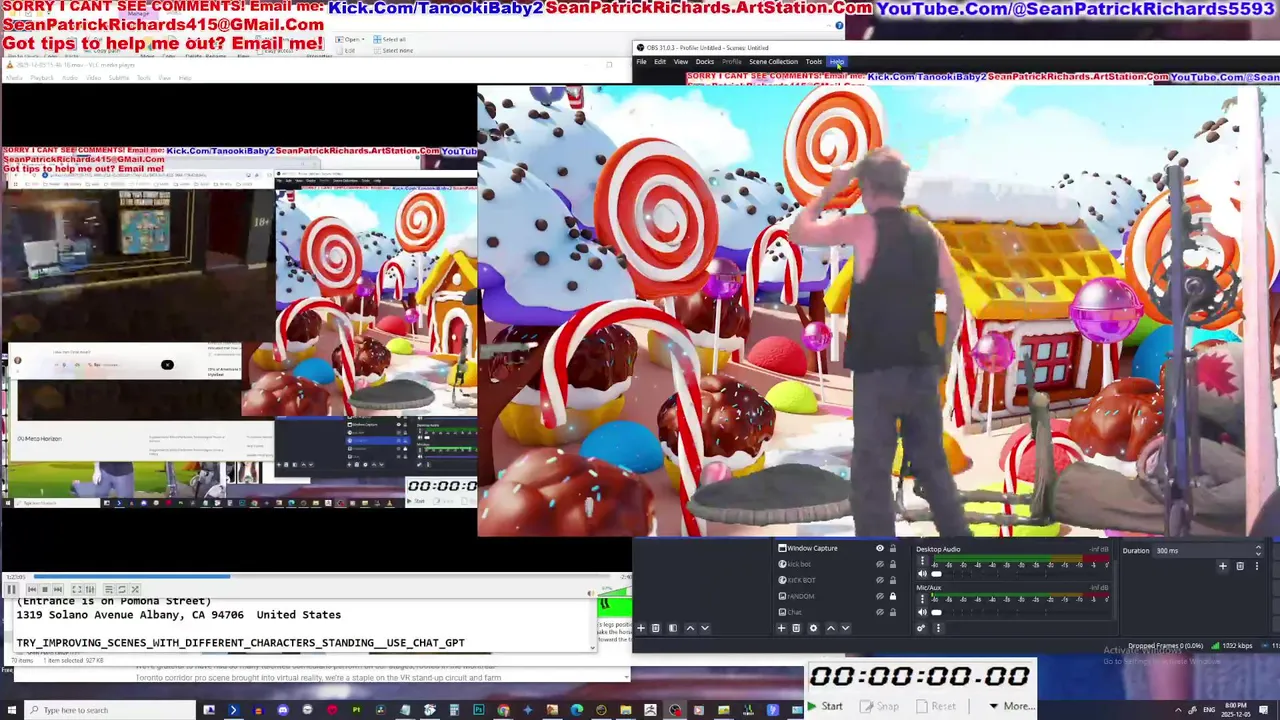Open VLC extended settings panel
This screenshot has height=720, width=1280.
click(x=90, y=589)
